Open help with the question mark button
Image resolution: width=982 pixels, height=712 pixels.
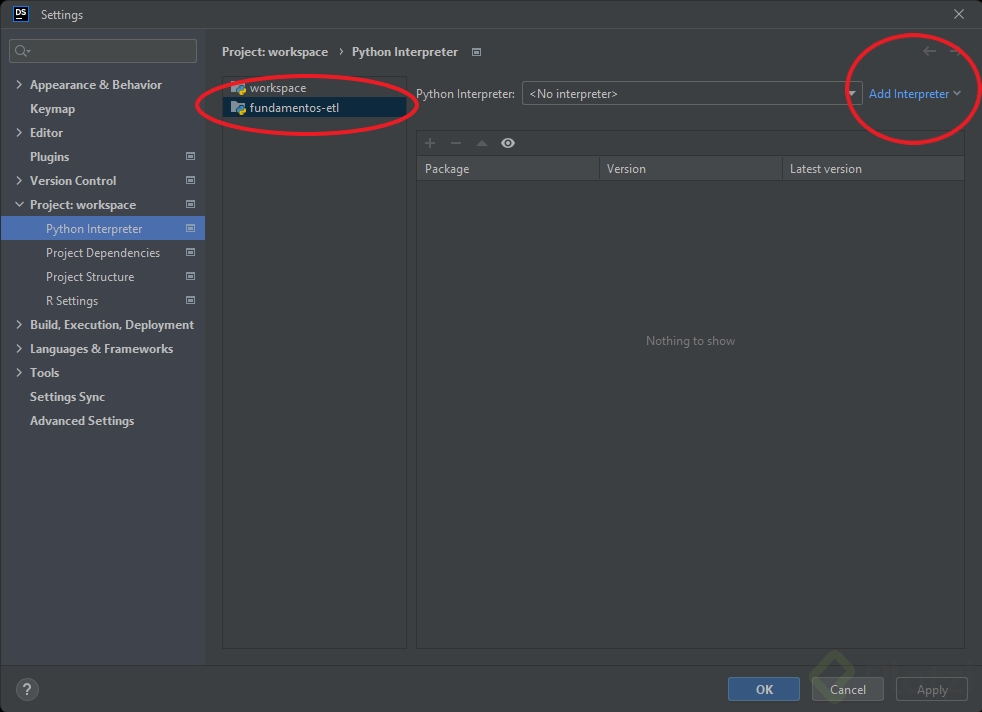[27, 689]
